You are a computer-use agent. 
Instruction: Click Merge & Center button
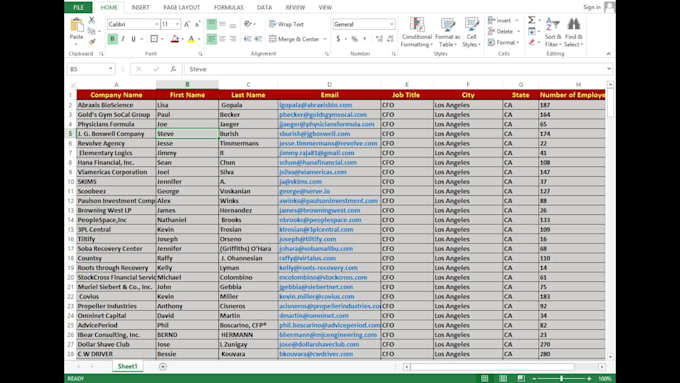pos(294,39)
